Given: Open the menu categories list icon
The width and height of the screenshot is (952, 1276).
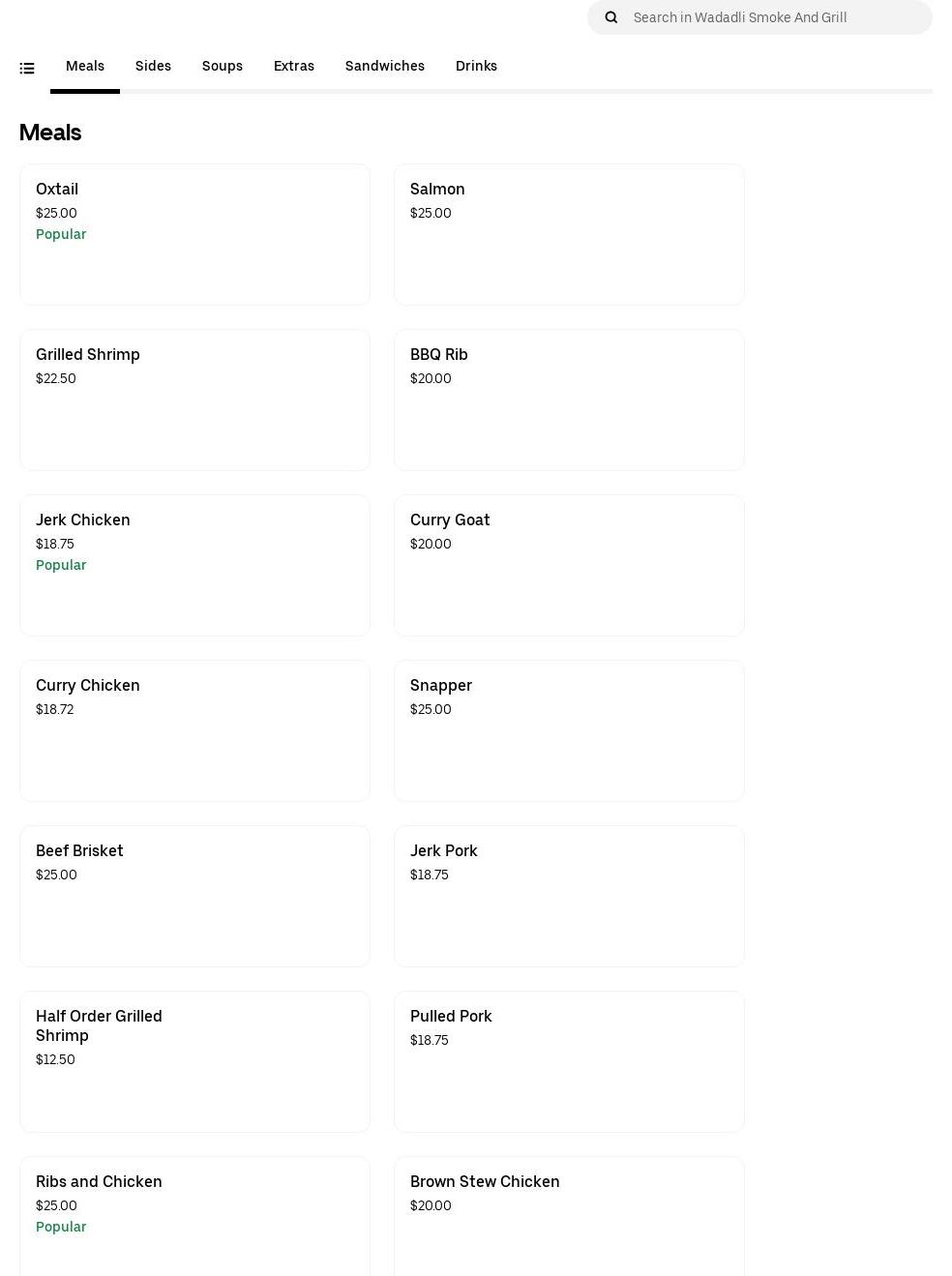Looking at the screenshot, I should (27, 68).
